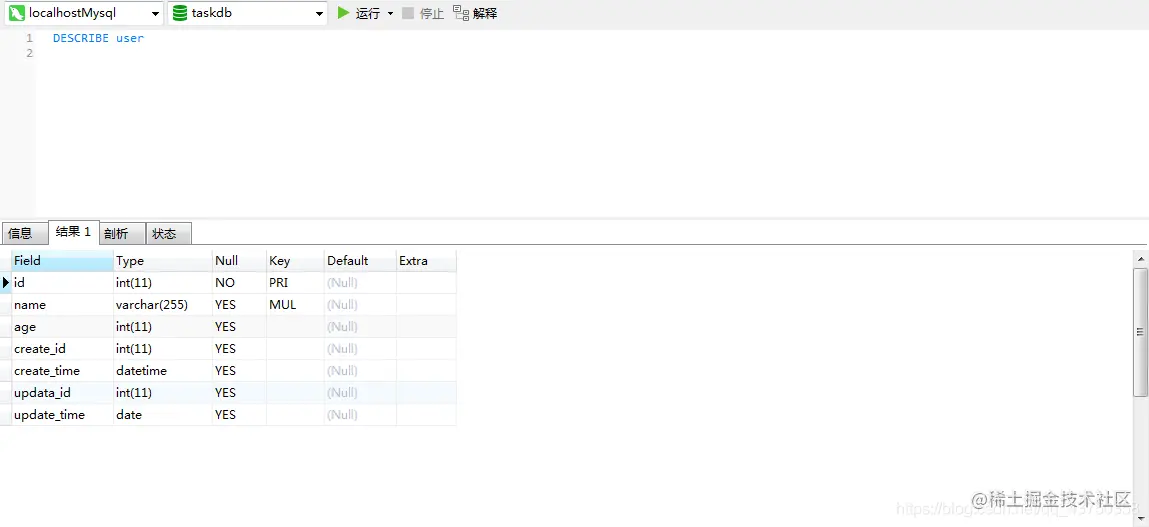Select the 'update_time' field cell
Image resolution: width=1149 pixels, height=527 pixels.
coord(62,414)
